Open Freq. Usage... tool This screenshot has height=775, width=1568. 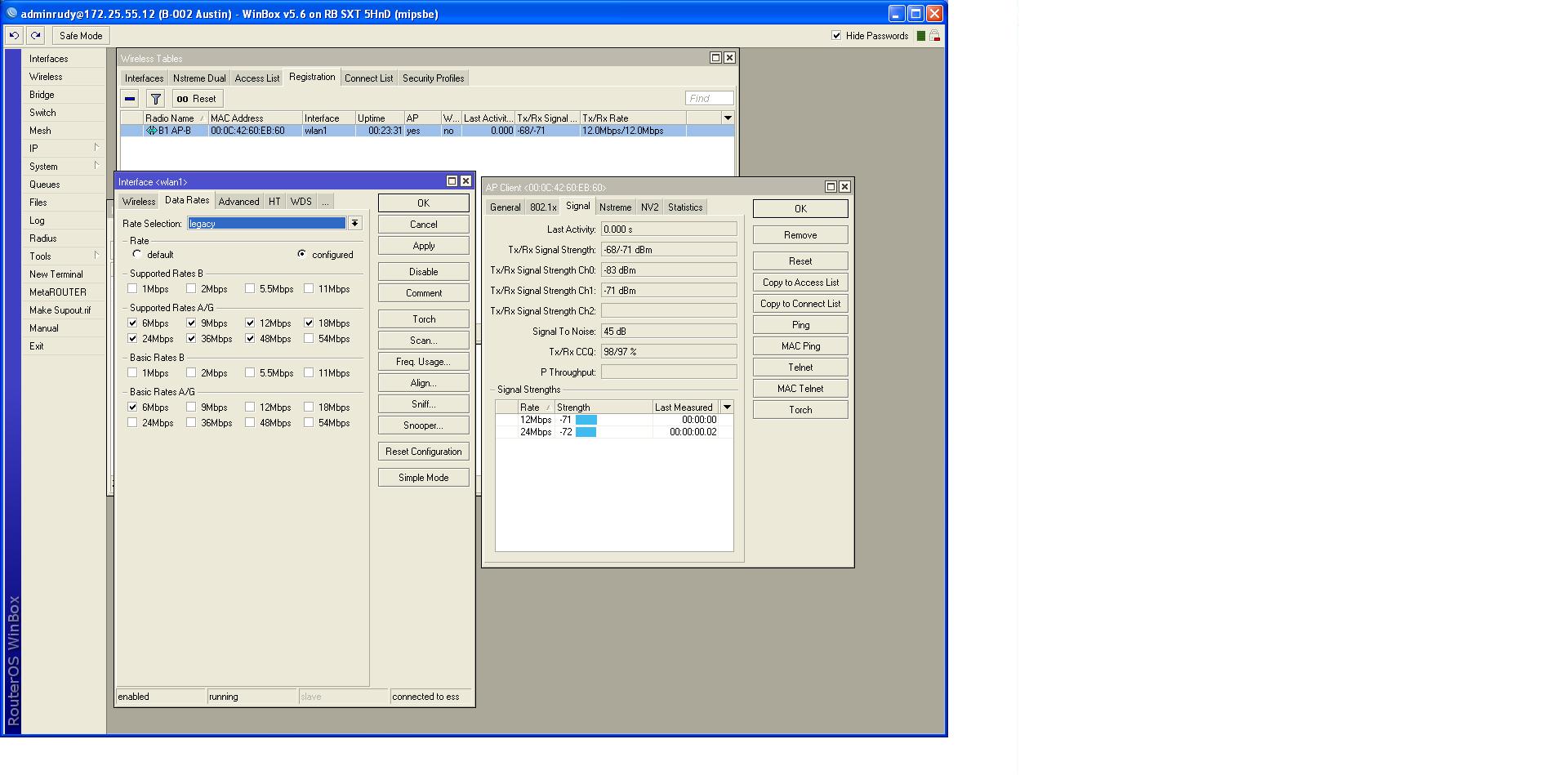(x=424, y=362)
